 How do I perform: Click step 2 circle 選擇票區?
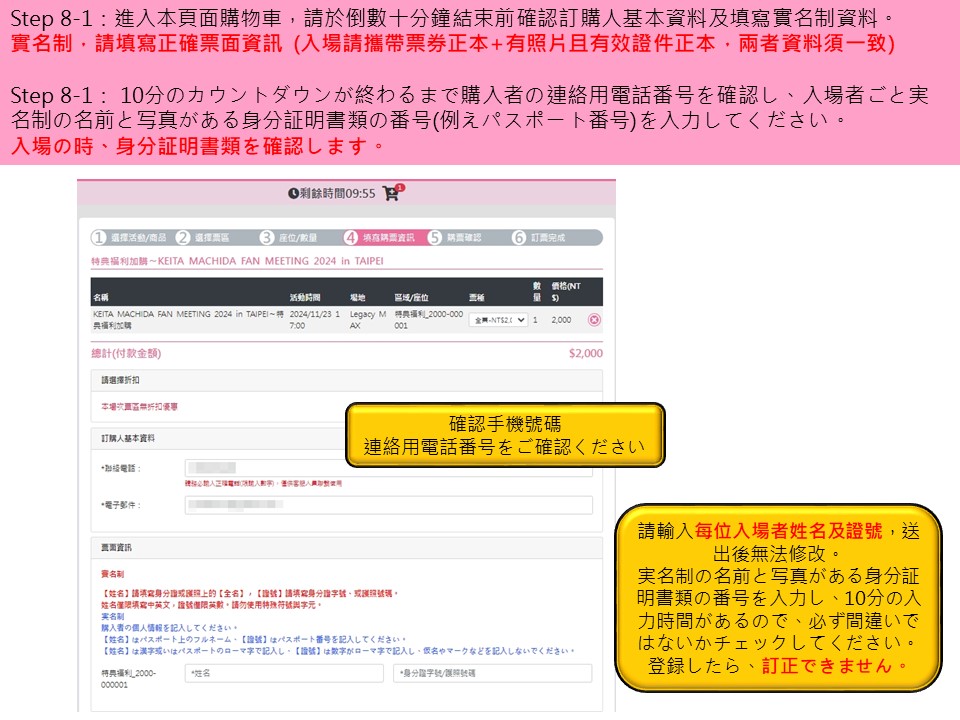pos(183,238)
